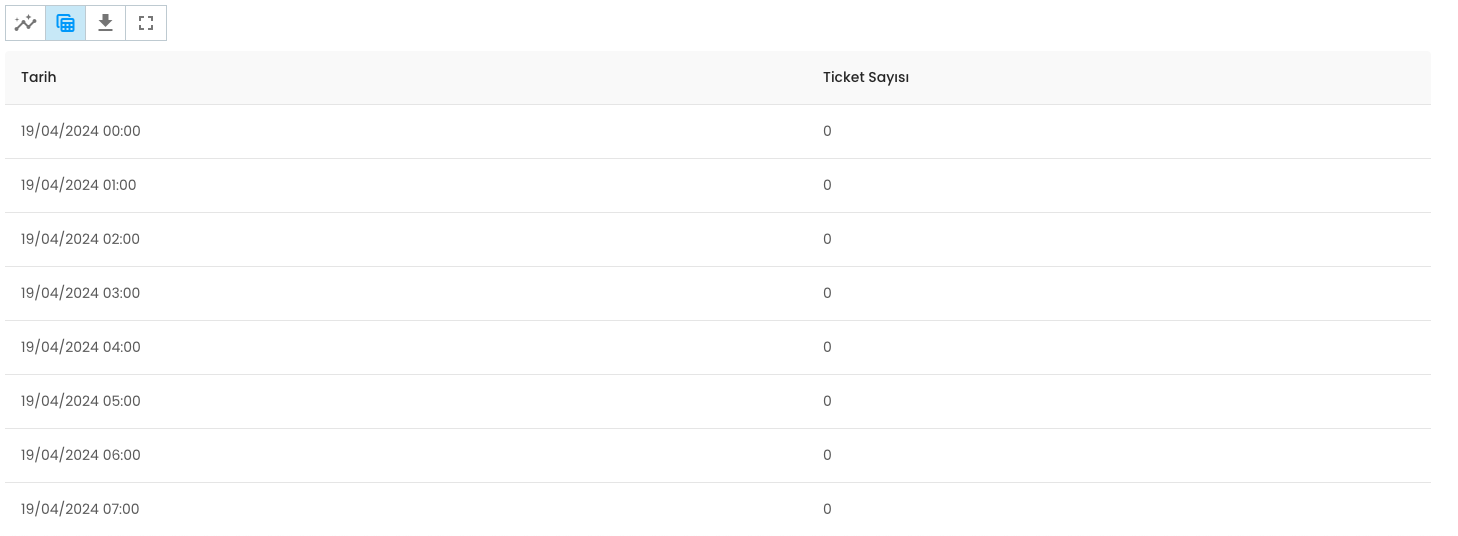This screenshot has height=536, width=1458.
Task: Click ticket count for 06:00 row
Action: 827,455
